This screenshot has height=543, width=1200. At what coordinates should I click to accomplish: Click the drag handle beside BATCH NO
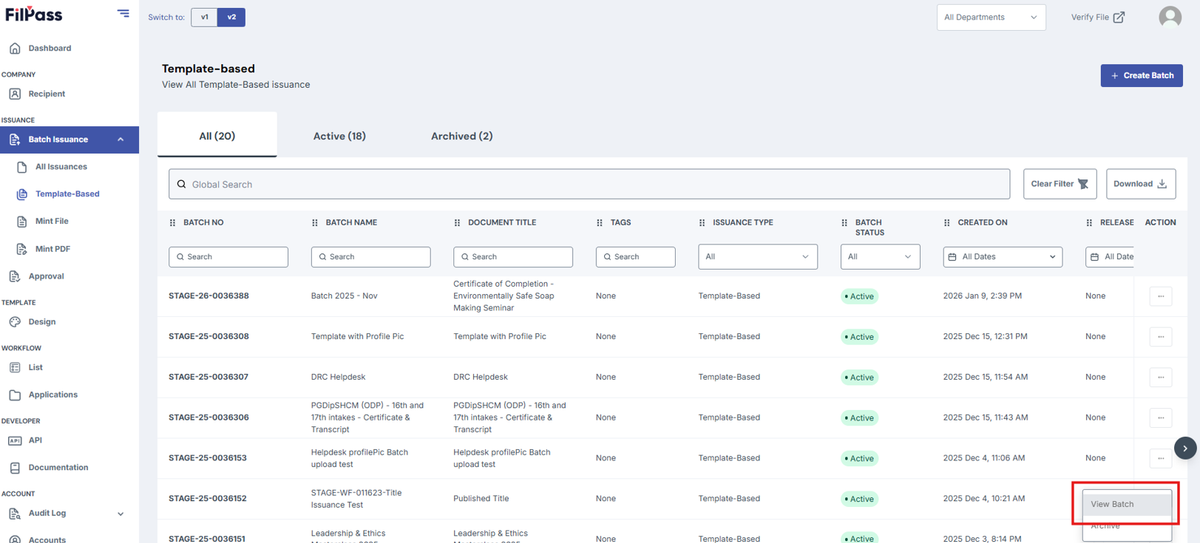174,223
